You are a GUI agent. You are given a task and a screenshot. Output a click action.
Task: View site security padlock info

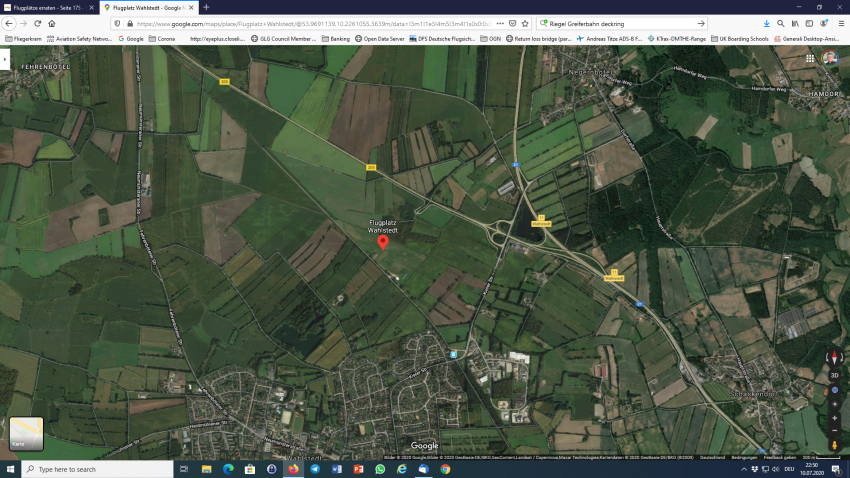pyautogui.click(x=130, y=24)
